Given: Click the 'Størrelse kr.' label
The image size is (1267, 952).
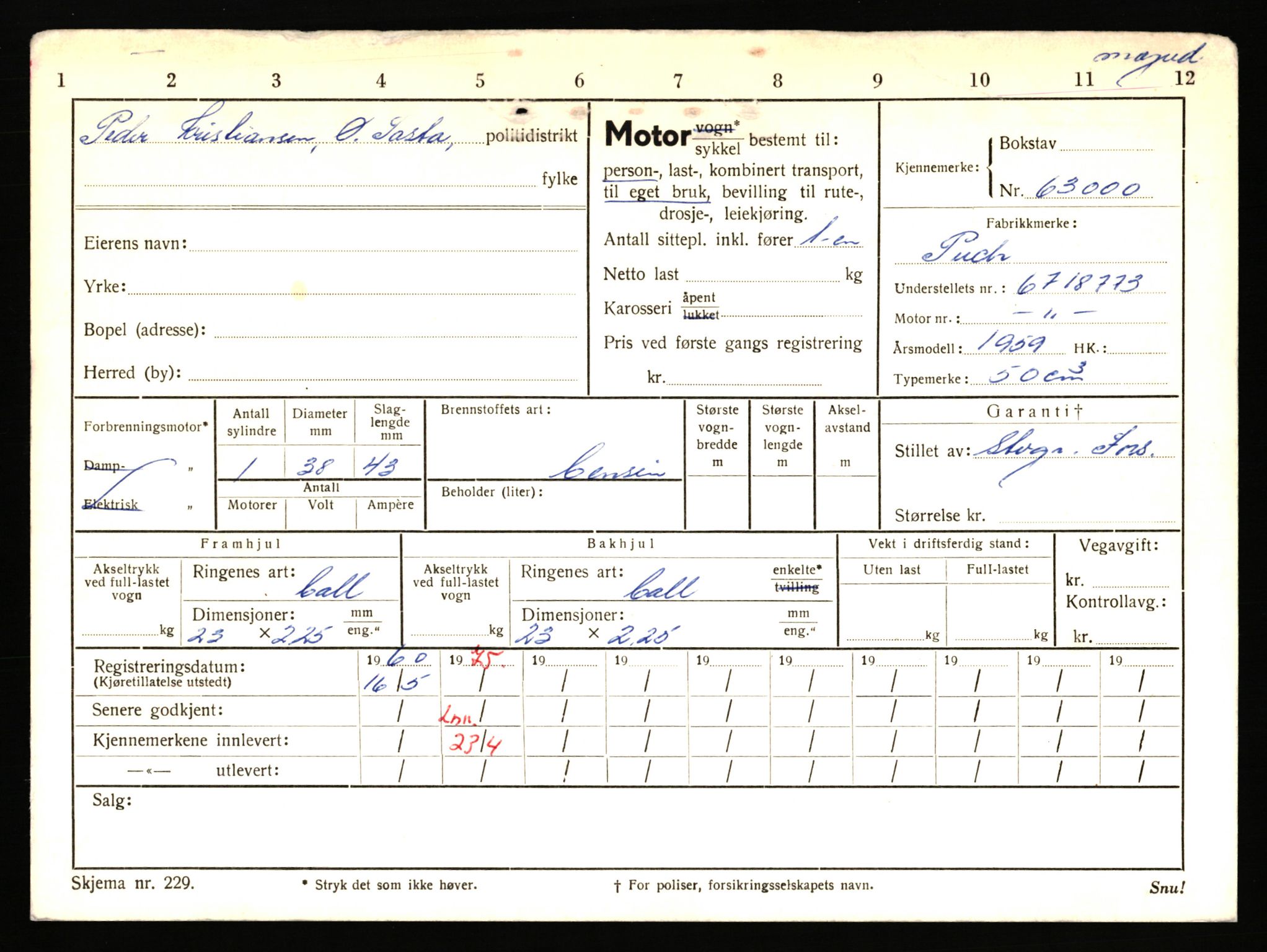Looking at the screenshot, I should 940,515.
